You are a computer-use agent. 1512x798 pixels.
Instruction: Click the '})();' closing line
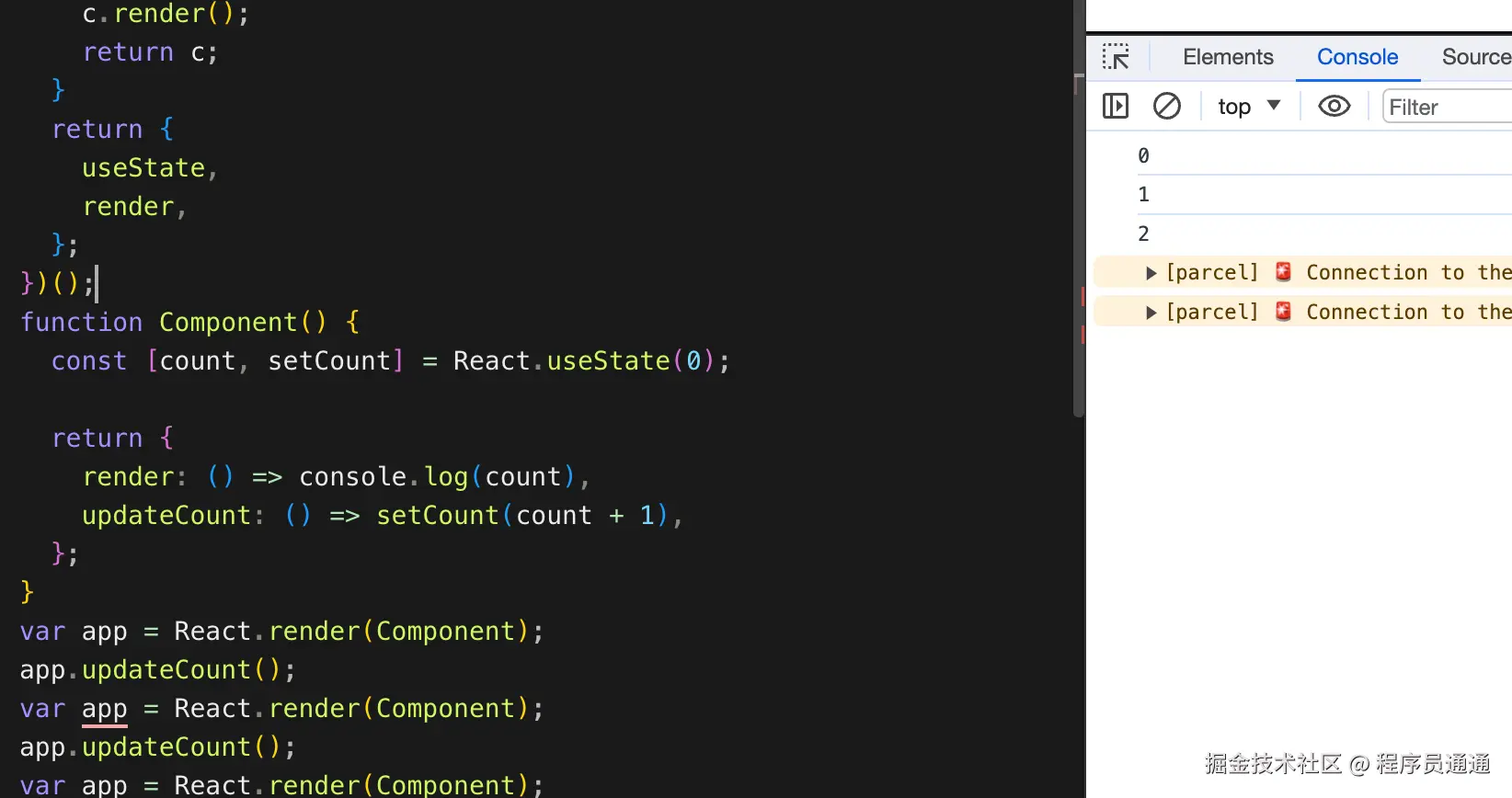[57, 283]
